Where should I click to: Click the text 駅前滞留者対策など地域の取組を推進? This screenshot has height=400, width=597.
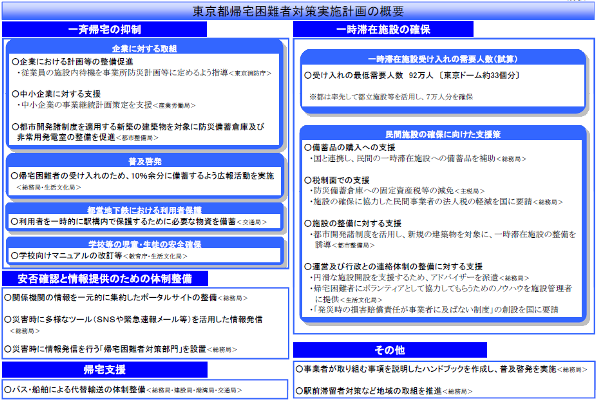(x=373, y=391)
